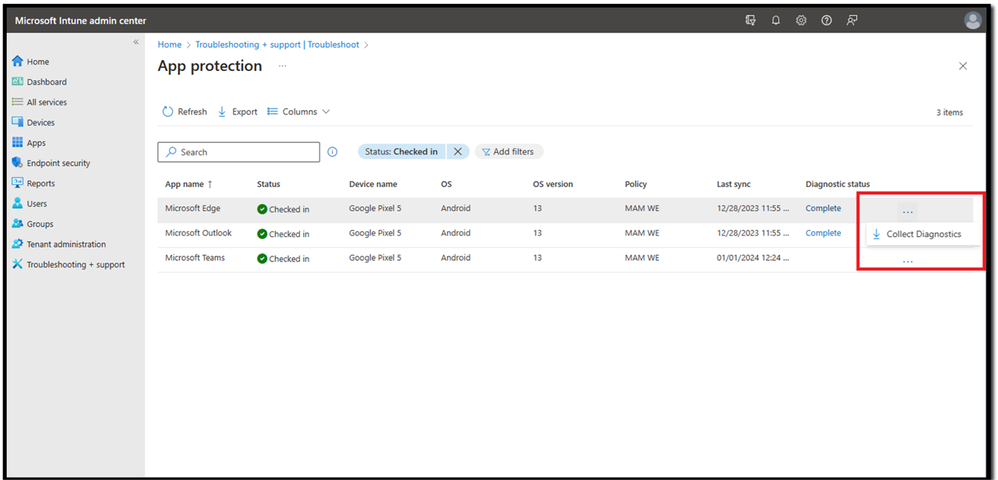Sort by Device name column header
This screenshot has width=998, height=480.
tap(373, 184)
